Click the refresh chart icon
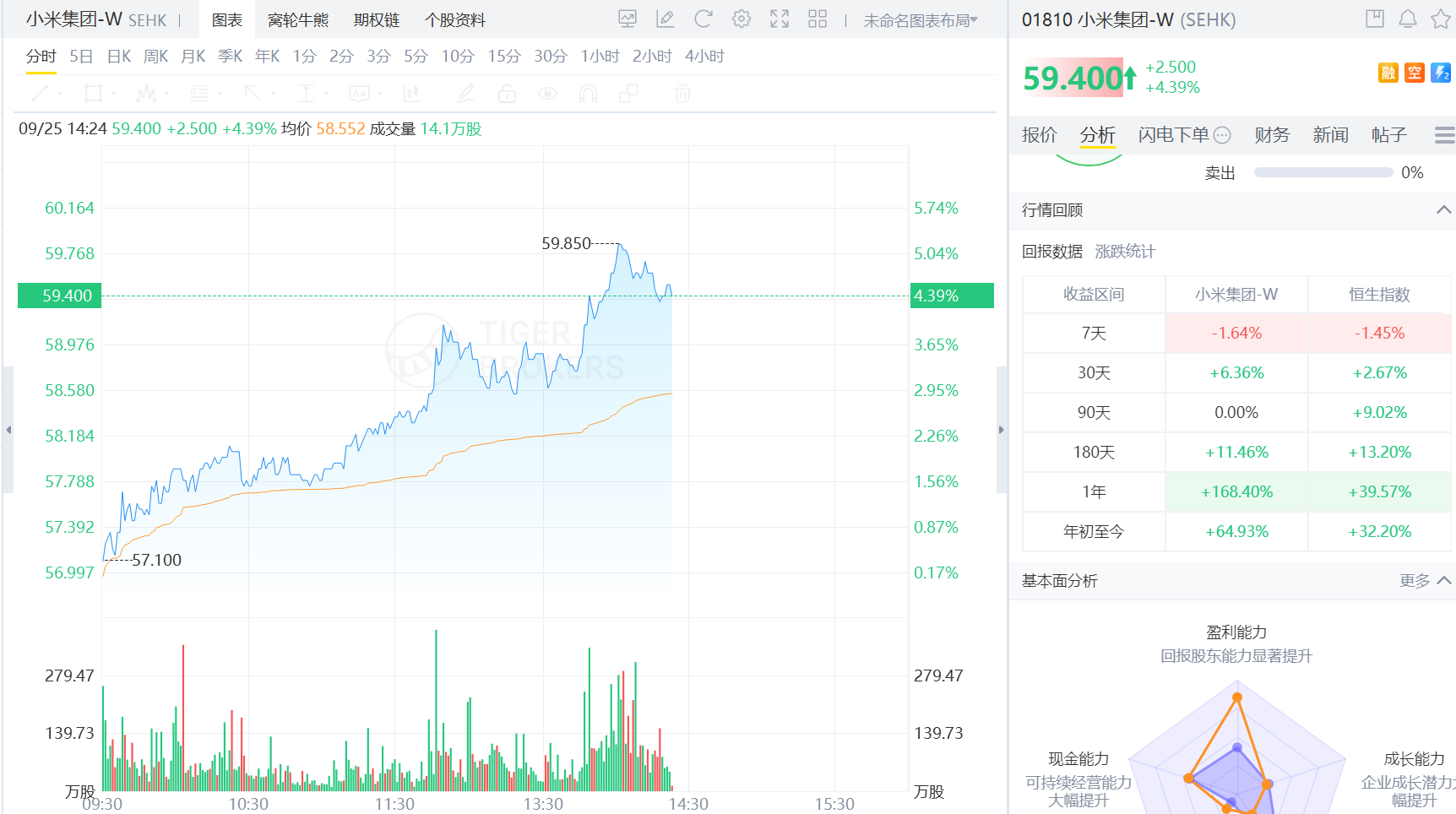 coord(703,19)
